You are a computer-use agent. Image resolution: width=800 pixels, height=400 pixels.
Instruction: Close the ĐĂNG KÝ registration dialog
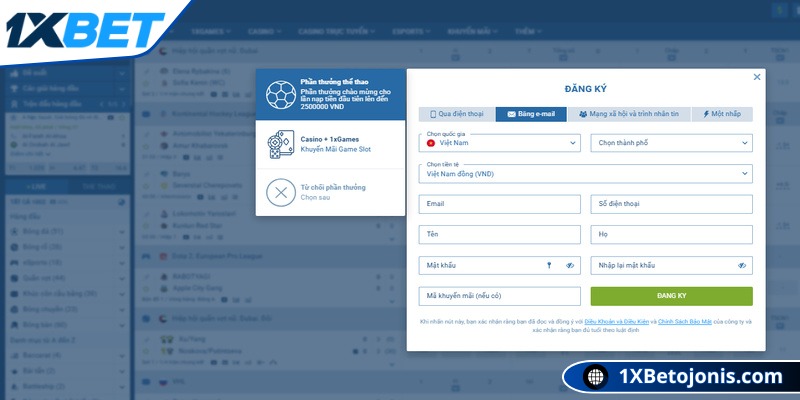pos(757,77)
